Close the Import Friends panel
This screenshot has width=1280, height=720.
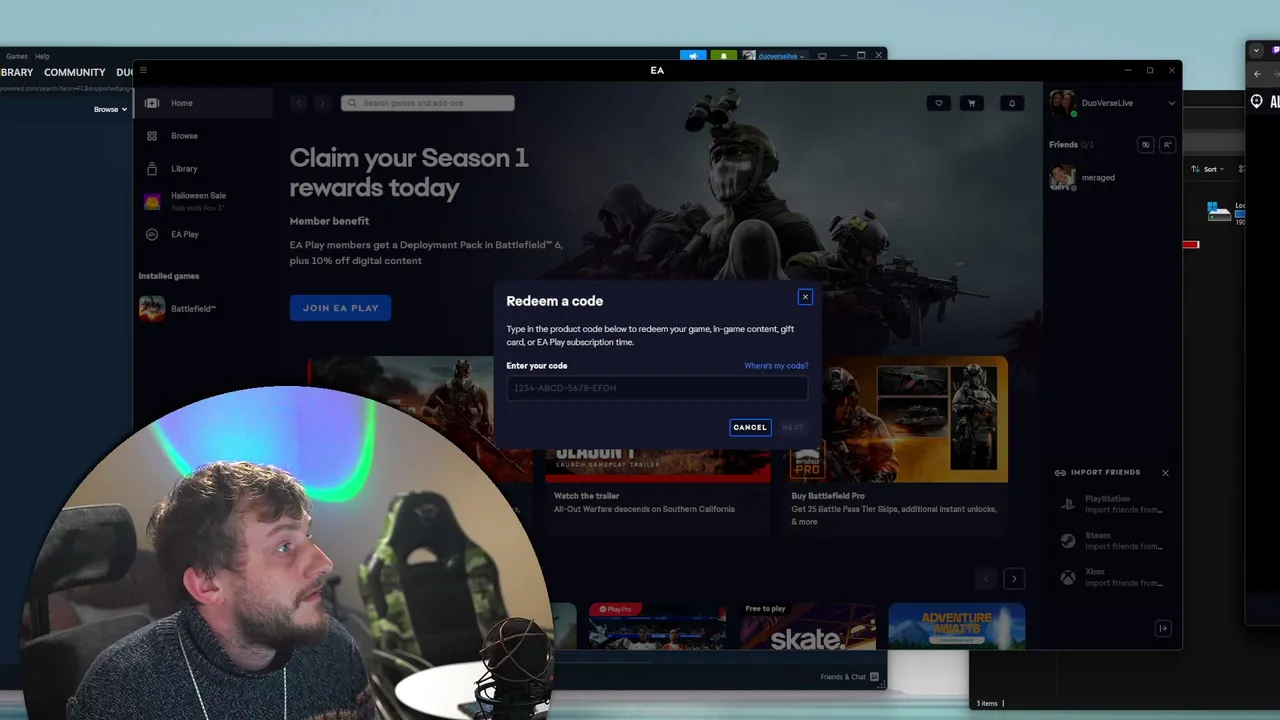[1165, 473]
